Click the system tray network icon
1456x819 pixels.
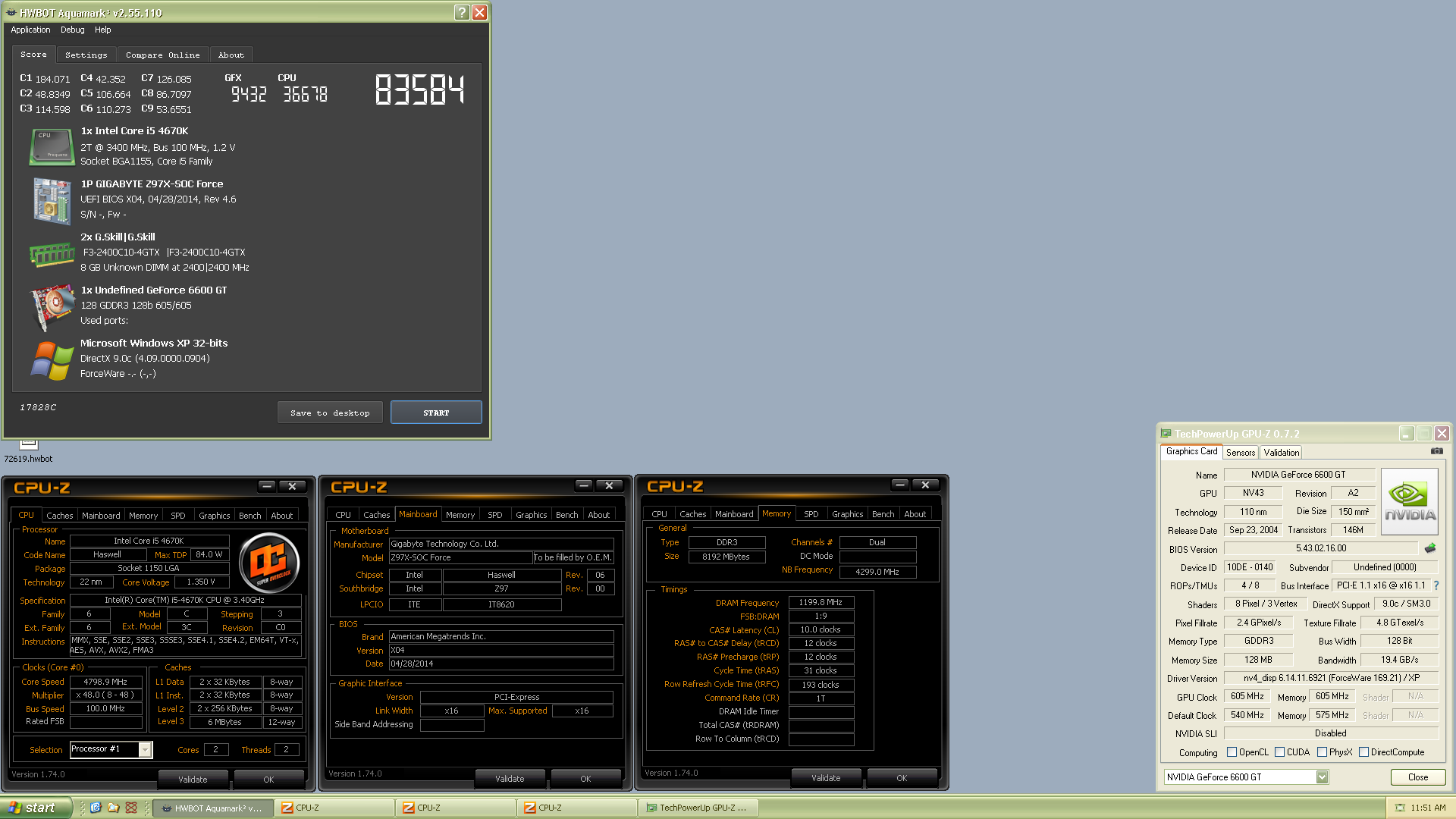click(x=1400, y=808)
